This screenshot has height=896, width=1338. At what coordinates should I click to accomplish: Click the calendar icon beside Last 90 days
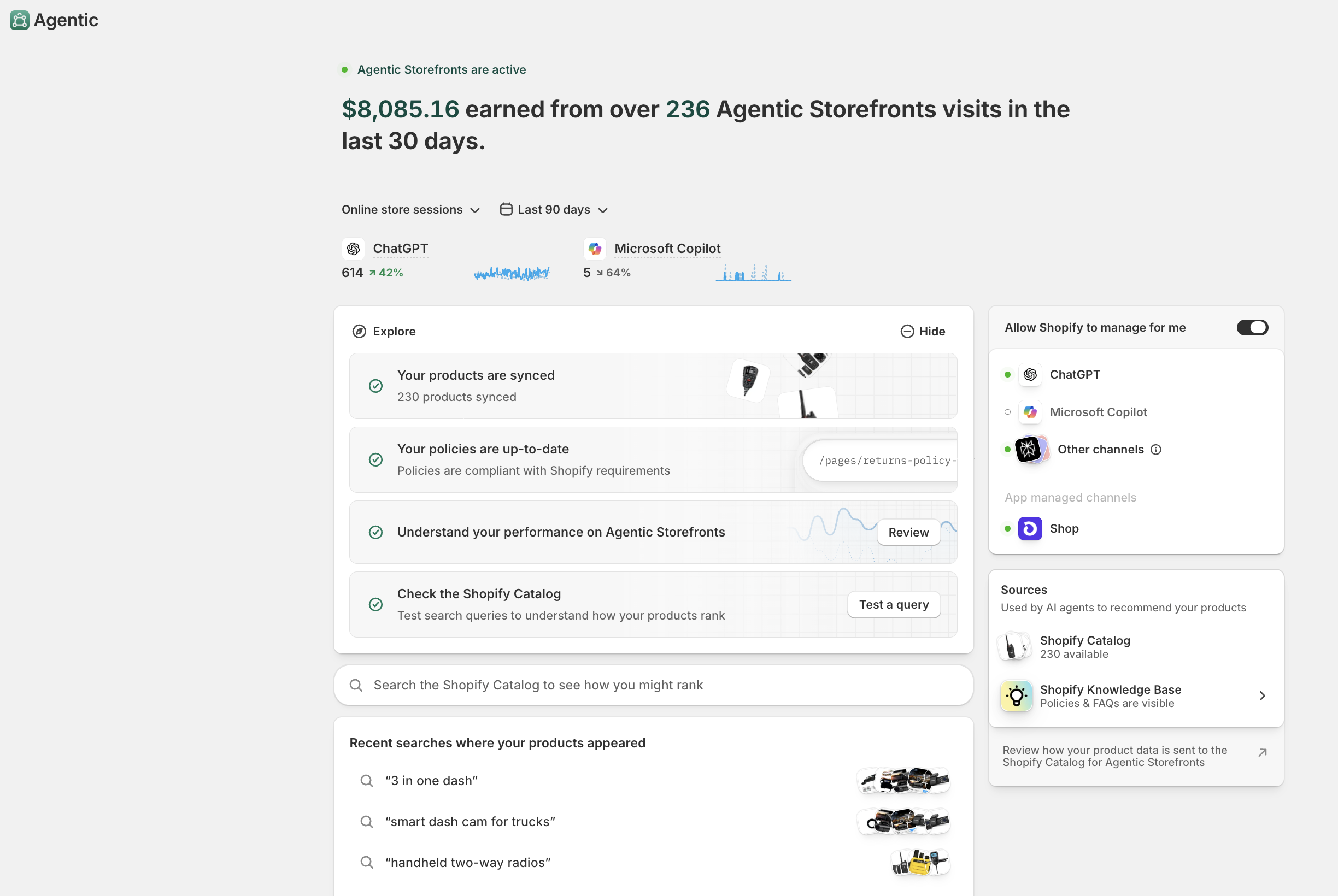(x=506, y=209)
